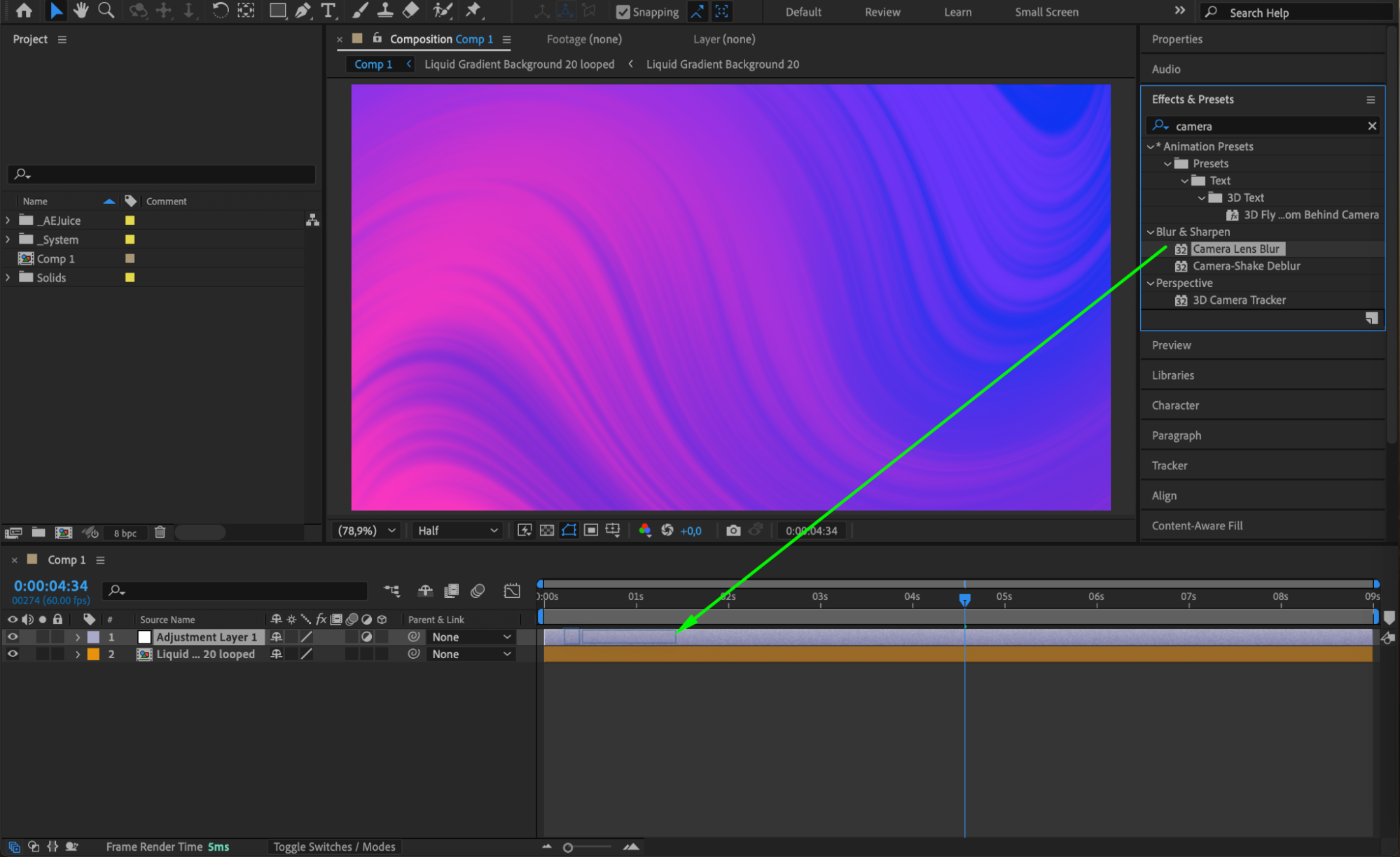The width and height of the screenshot is (1400, 857).
Task: Collapse the Blur & Sharpen category
Action: click(1150, 232)
